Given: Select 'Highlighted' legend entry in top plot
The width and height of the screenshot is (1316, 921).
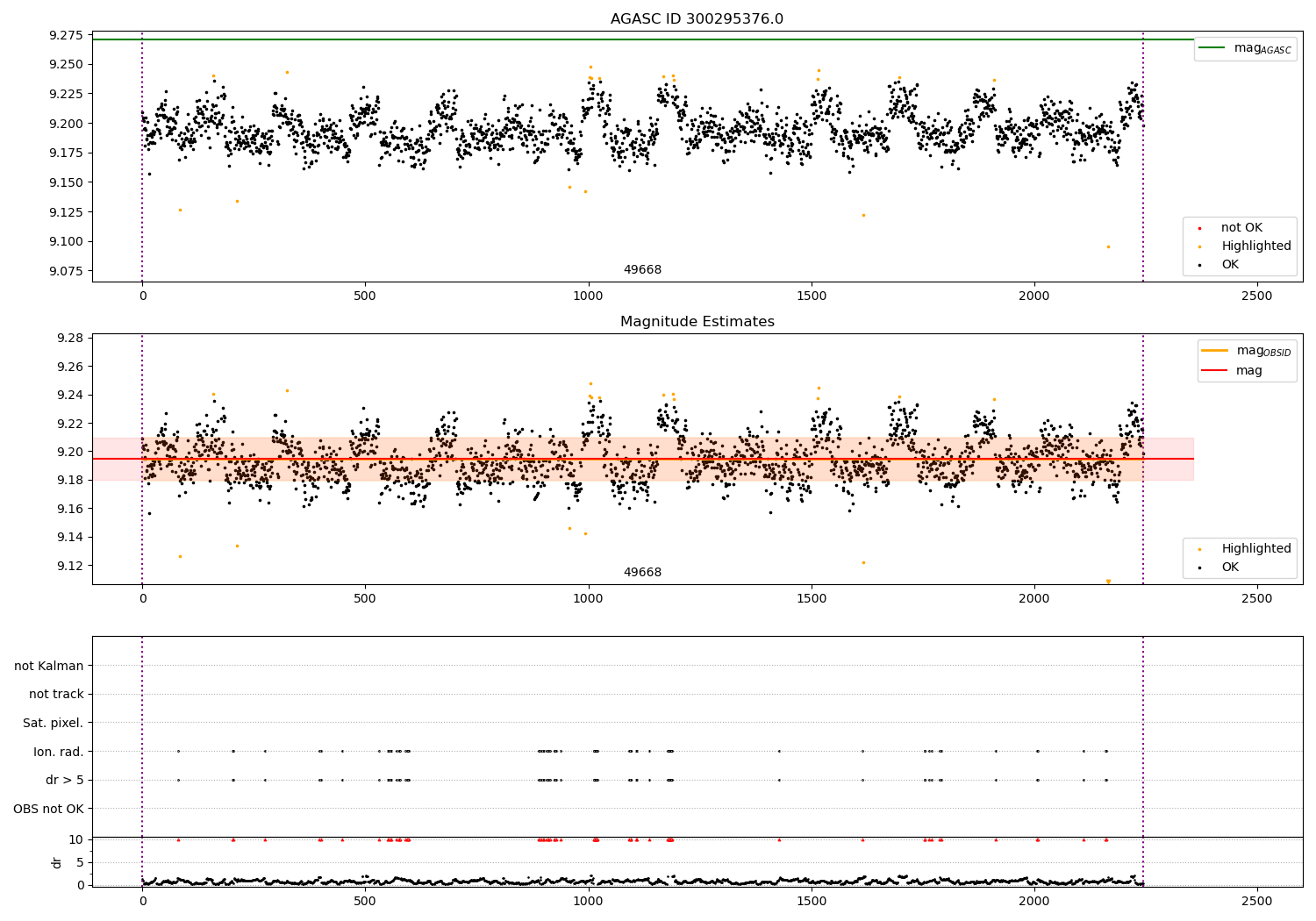Looking at the screenshot, I should point(1255,246).
